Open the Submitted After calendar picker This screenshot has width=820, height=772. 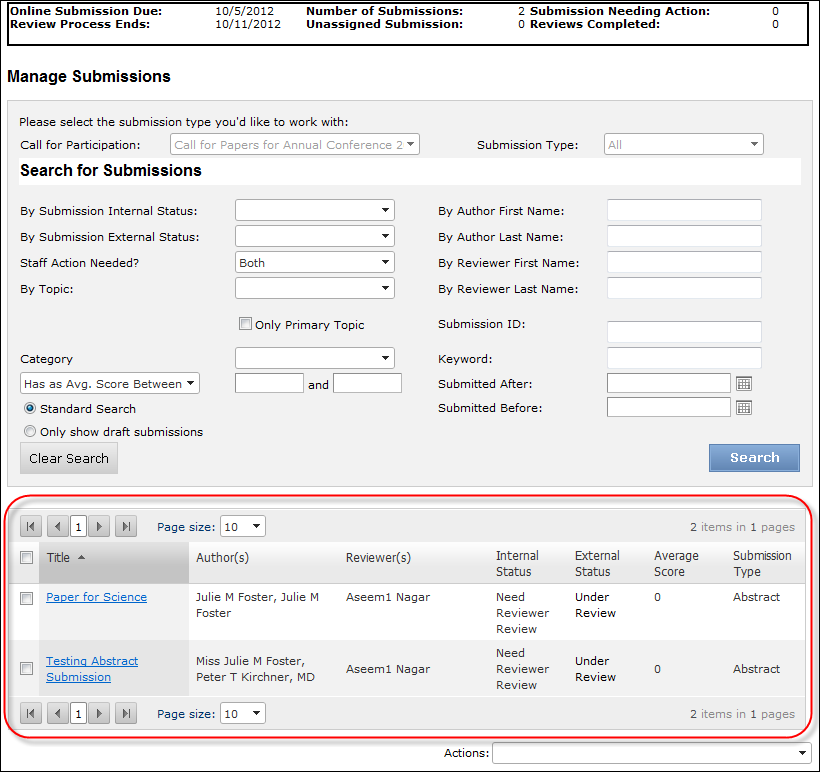743,384
